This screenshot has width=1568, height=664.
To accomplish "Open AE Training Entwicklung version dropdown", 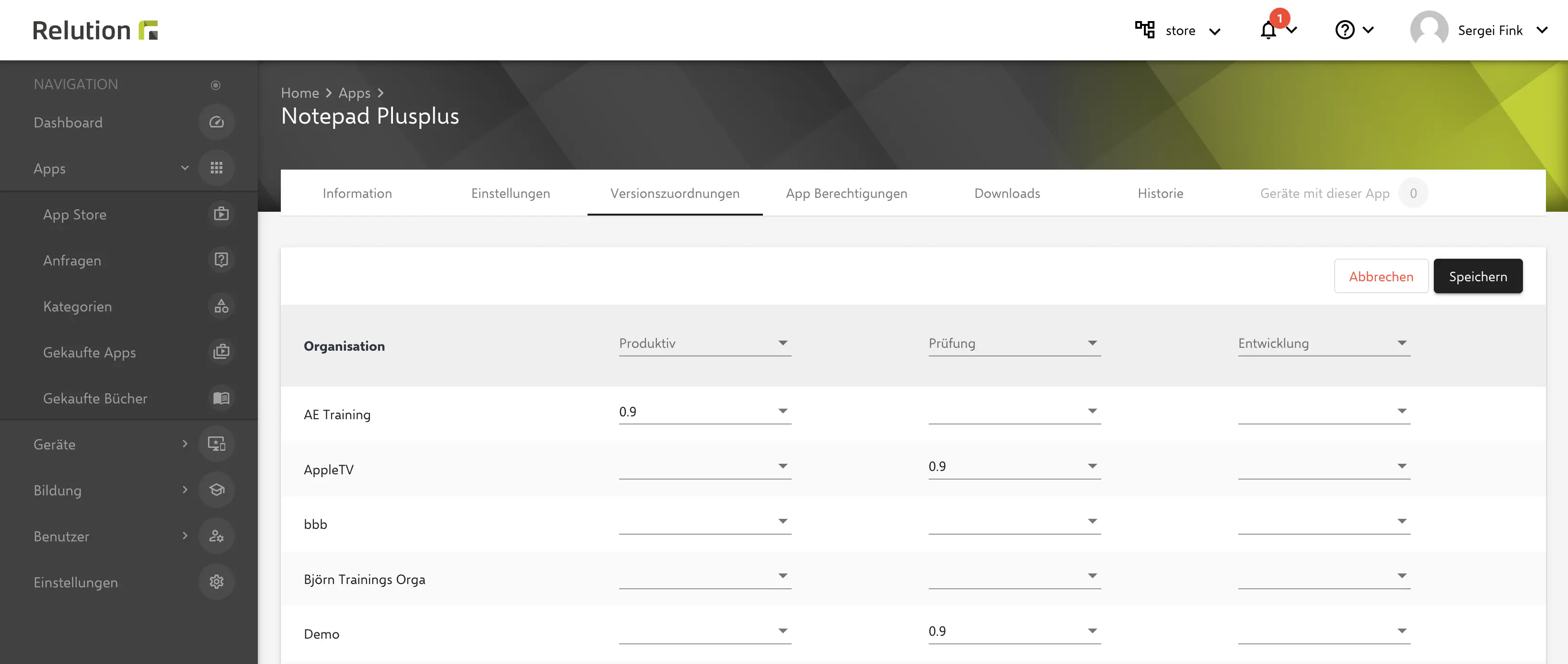I will (x=1324, y=412).
